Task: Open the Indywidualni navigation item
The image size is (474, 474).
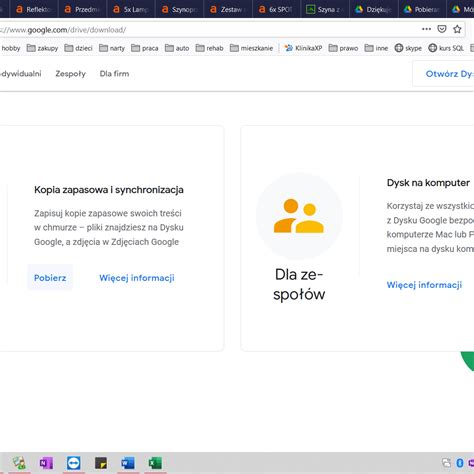Action: [21, 74]
